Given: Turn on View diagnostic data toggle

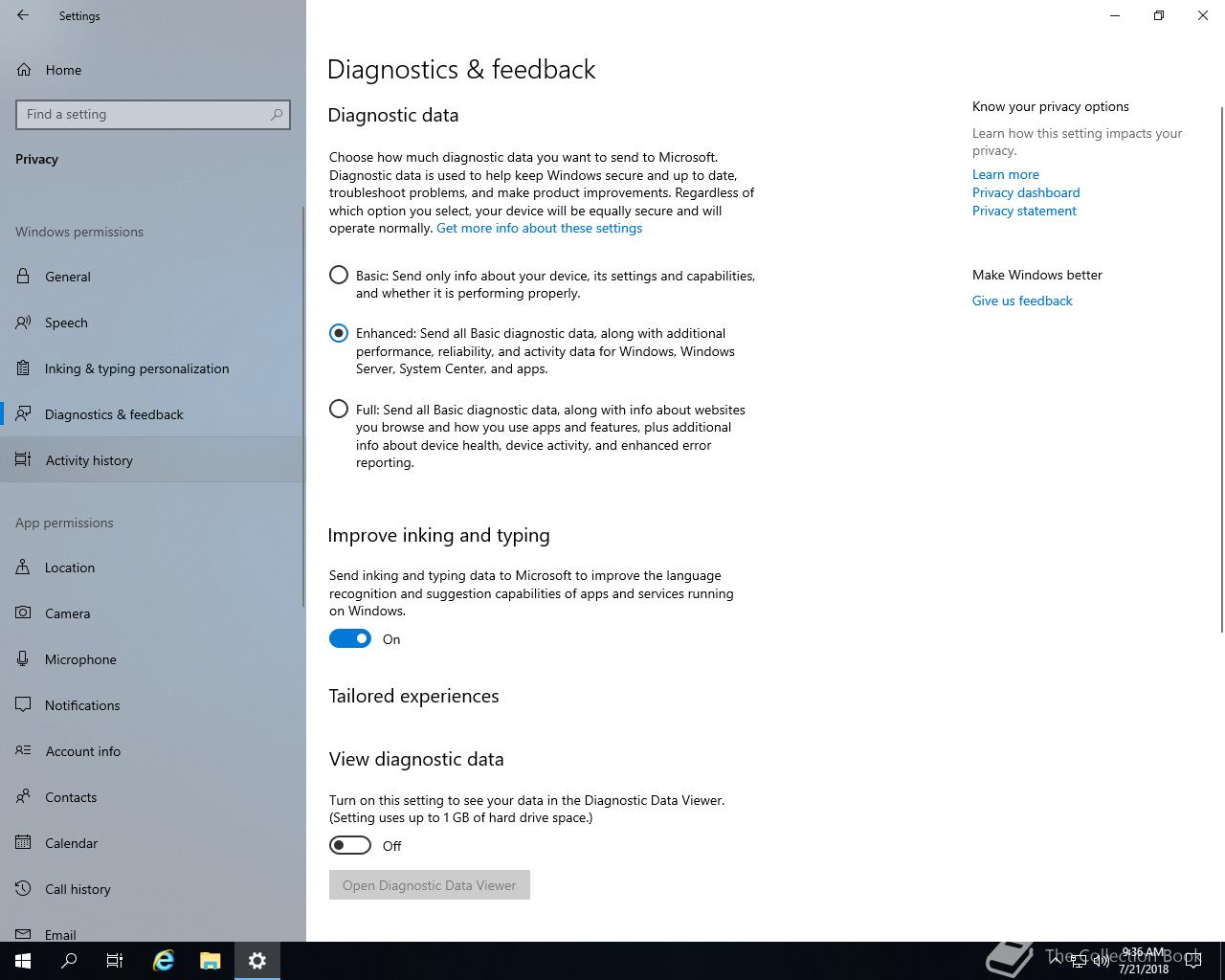Looking at the screenshot, I should [x=350, y=846].
